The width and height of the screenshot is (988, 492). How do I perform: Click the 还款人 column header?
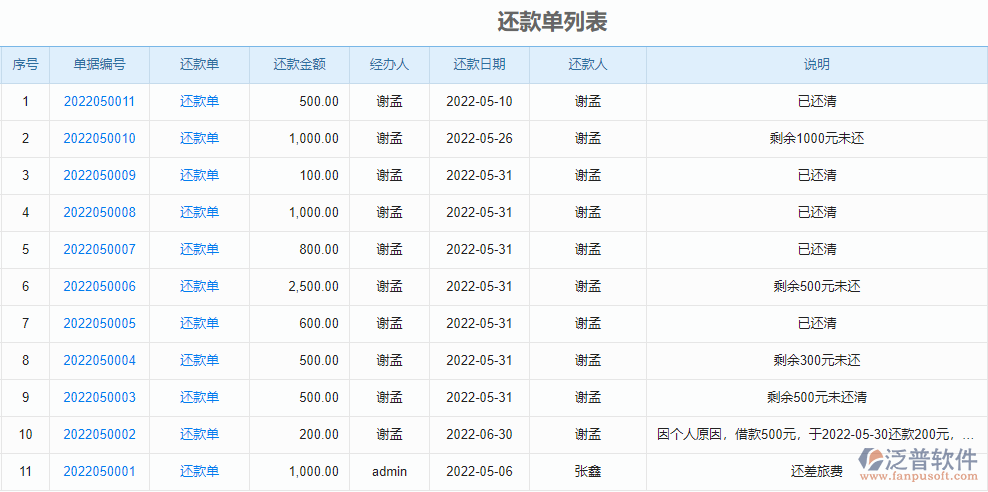588,64
